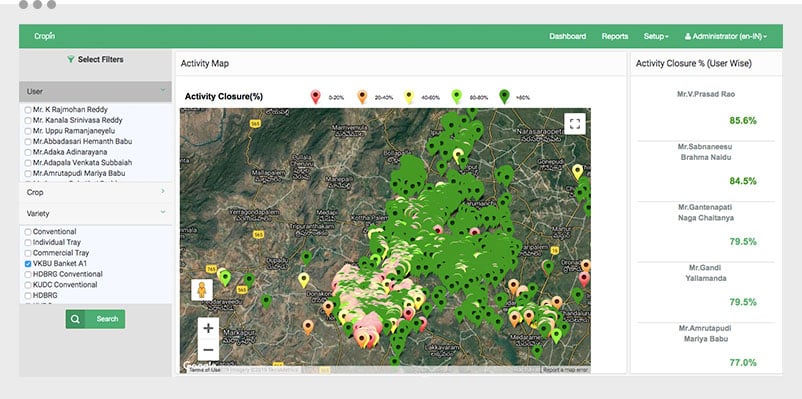
Task: Check the HDBRG Conventional variety
Action: click(x=28, y=275)
